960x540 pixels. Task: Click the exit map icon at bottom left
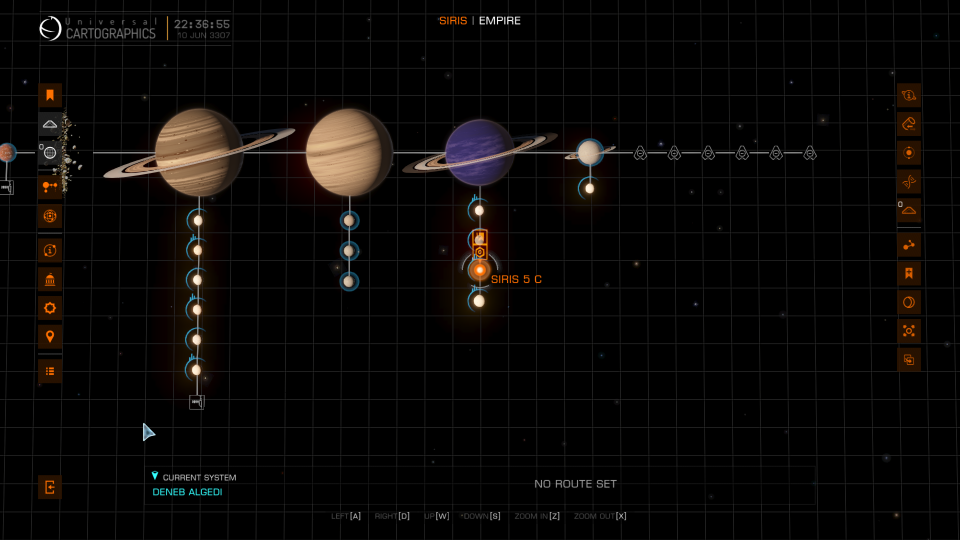coord(50,487)
